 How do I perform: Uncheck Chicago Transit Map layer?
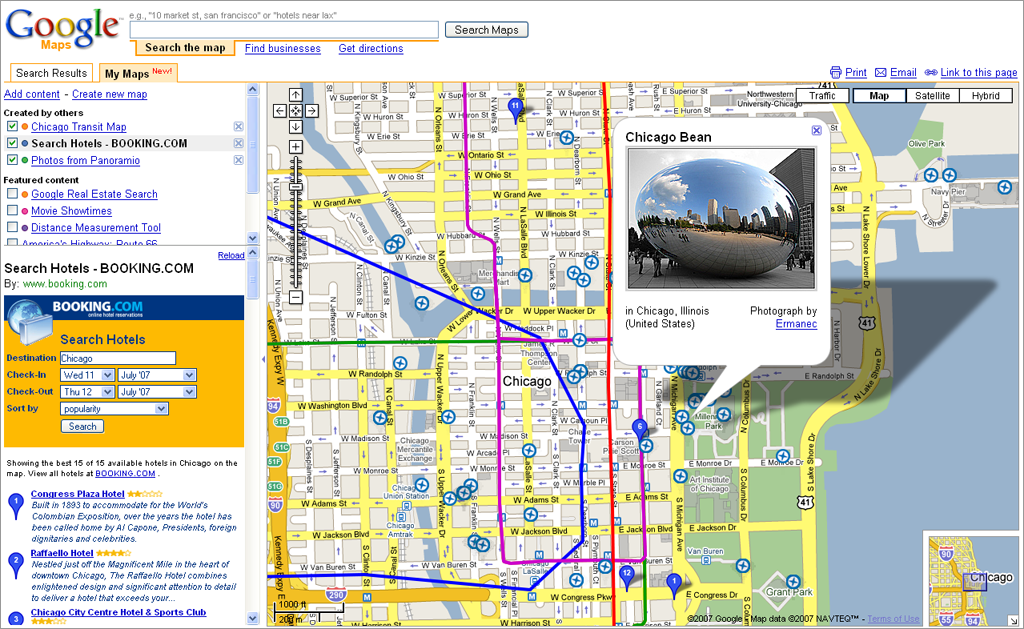[12, 126]
